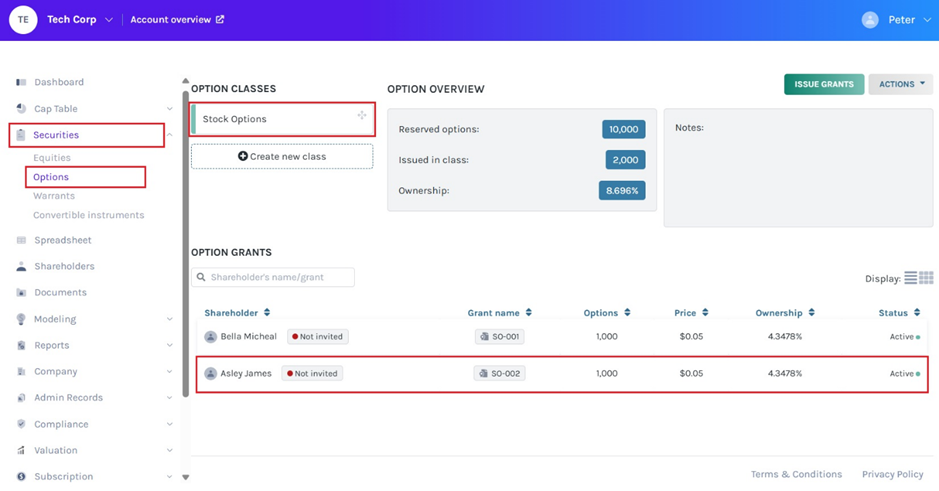Expand the Modeling sidebar section

169,319
